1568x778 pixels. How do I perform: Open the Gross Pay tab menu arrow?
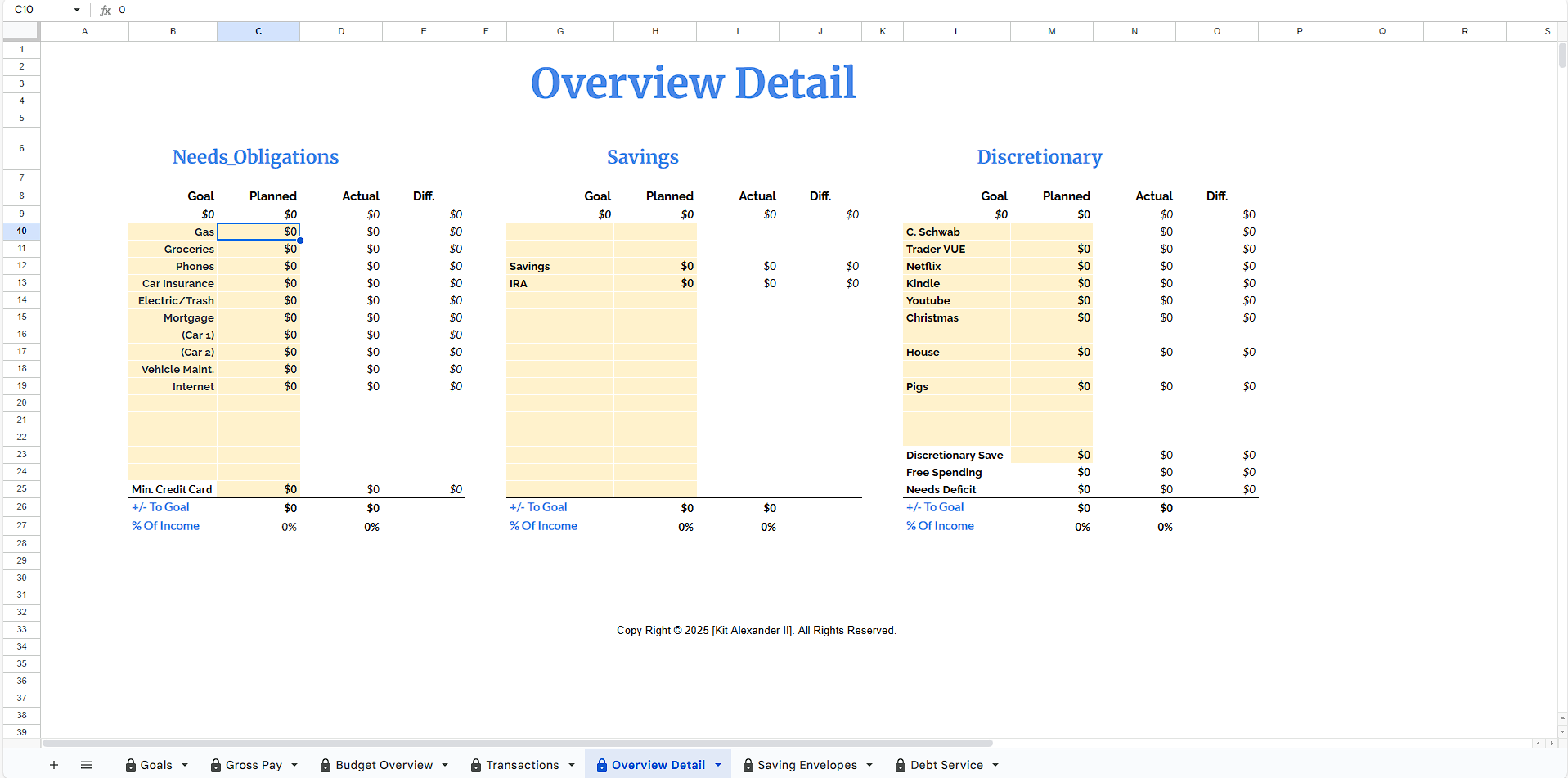click(x=294, y=765)
